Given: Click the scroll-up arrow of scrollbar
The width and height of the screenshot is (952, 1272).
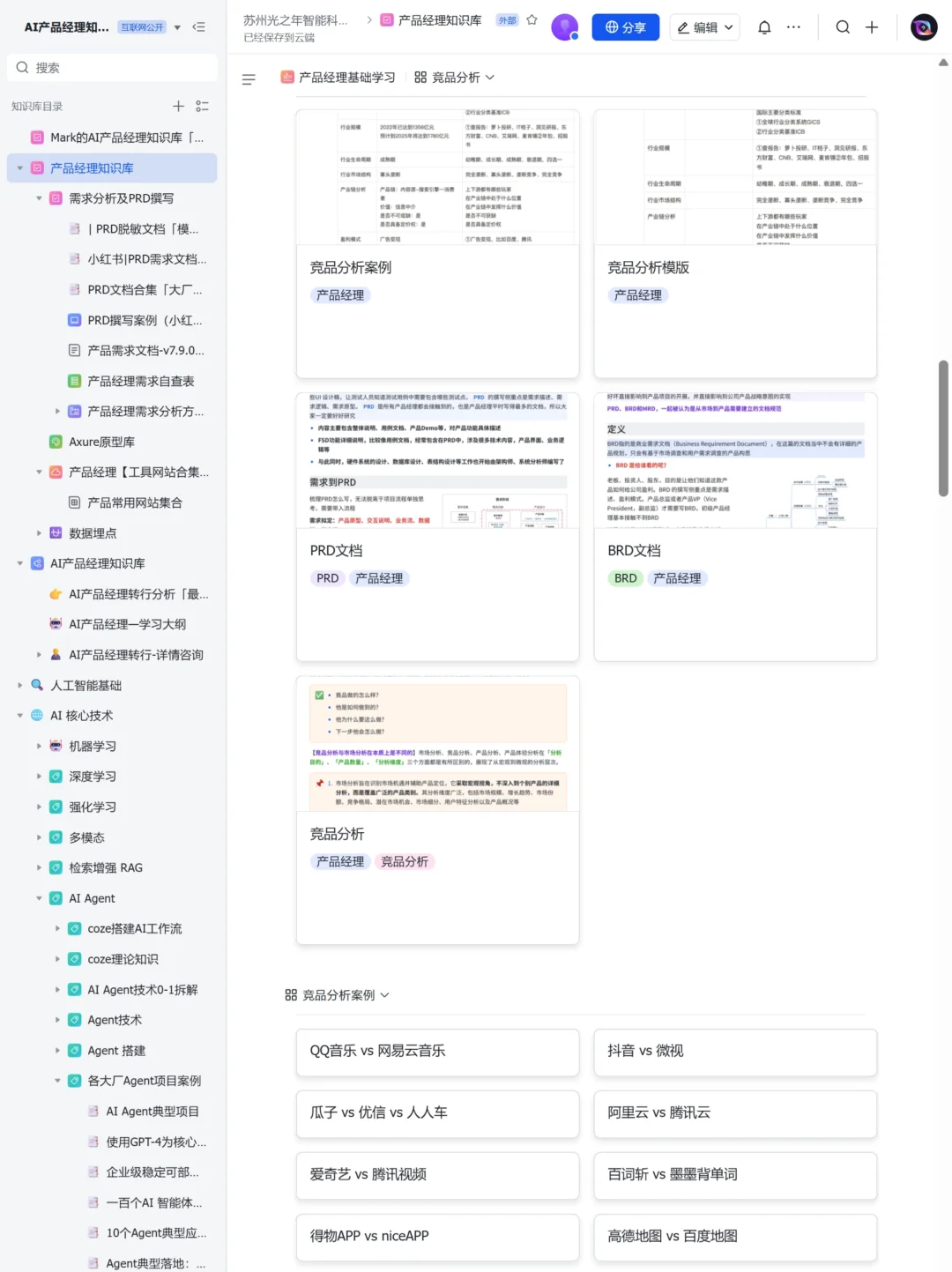Looking at the screenshot, I should click(943, 63).
